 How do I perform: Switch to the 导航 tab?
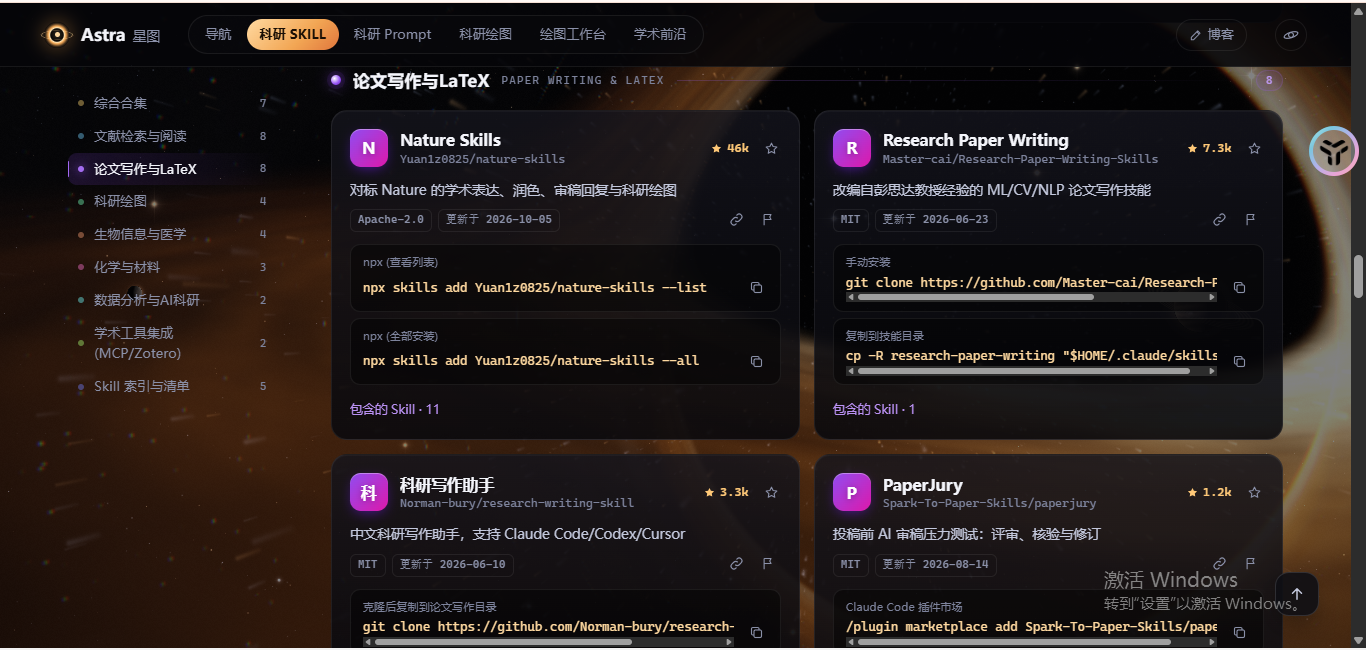pyautogui.click(x=218, y=34)
